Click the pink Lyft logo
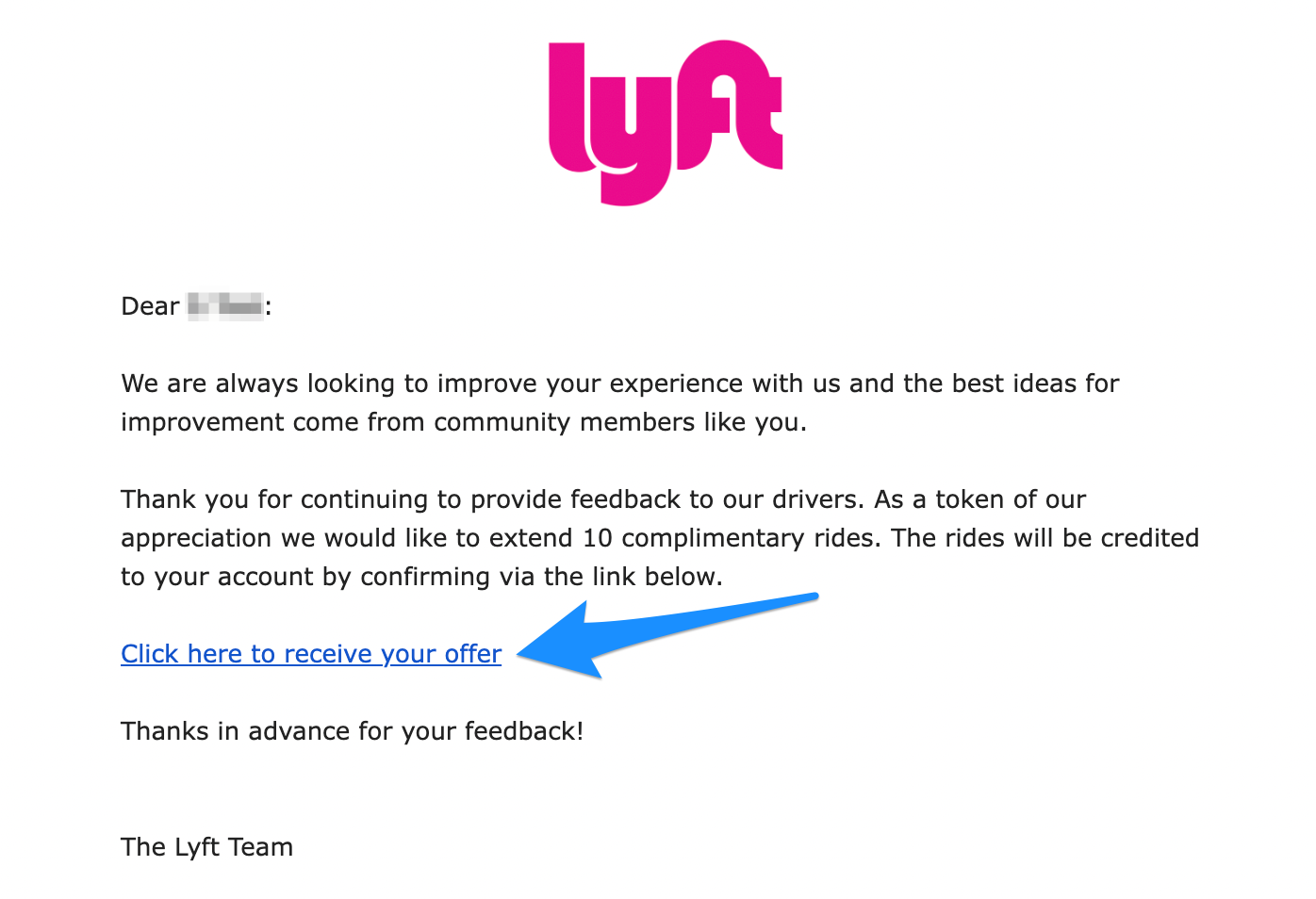 click(x=666, y=122)
